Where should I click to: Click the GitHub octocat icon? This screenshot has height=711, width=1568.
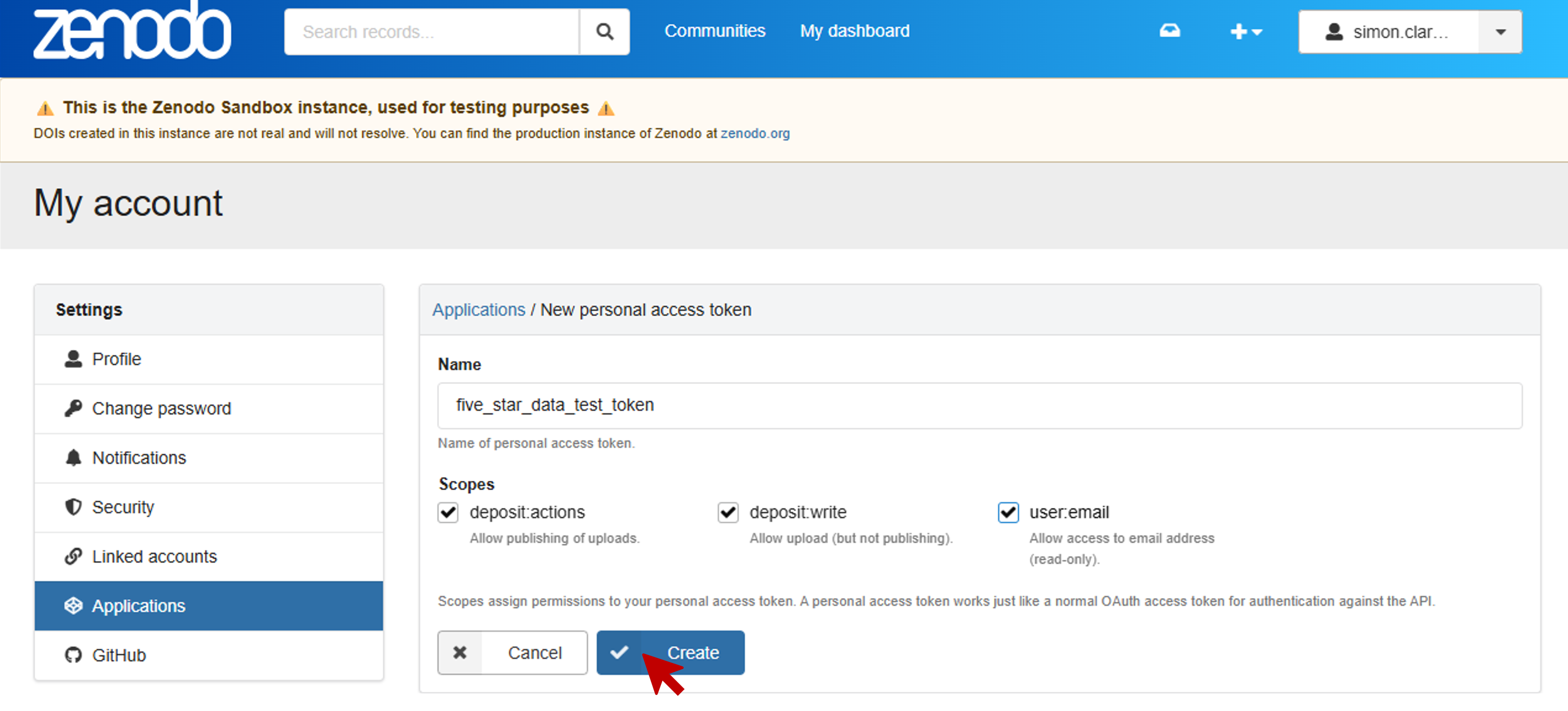(x=73, y=655)
